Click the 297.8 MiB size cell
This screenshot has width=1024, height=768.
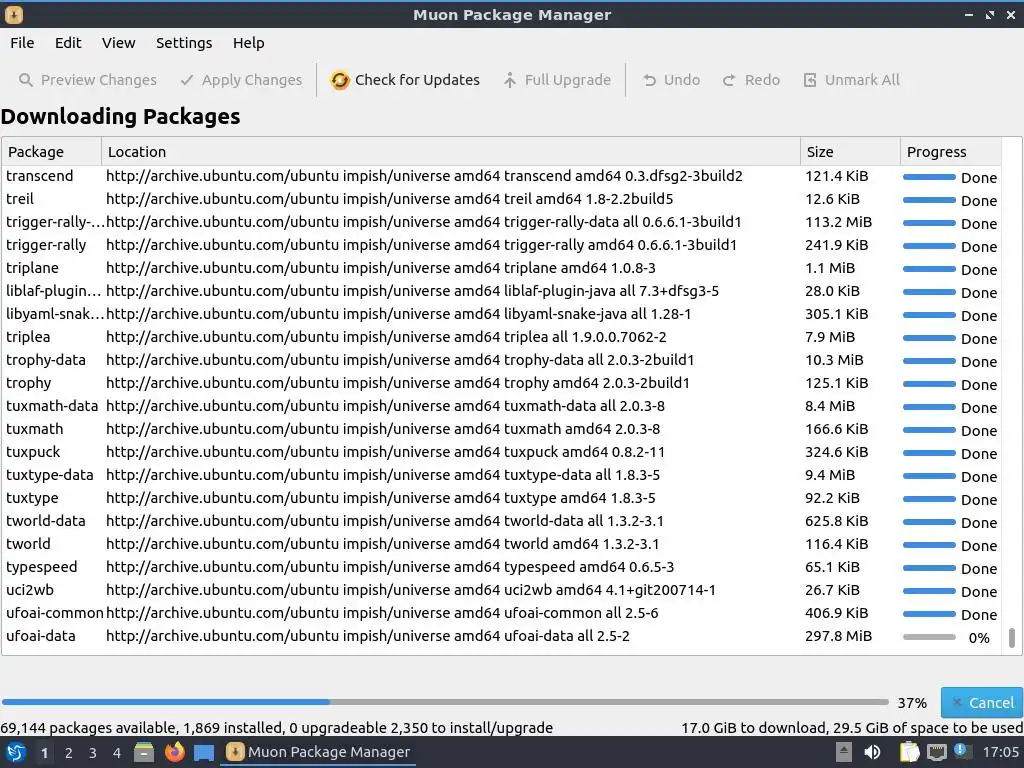click(839, 636)
